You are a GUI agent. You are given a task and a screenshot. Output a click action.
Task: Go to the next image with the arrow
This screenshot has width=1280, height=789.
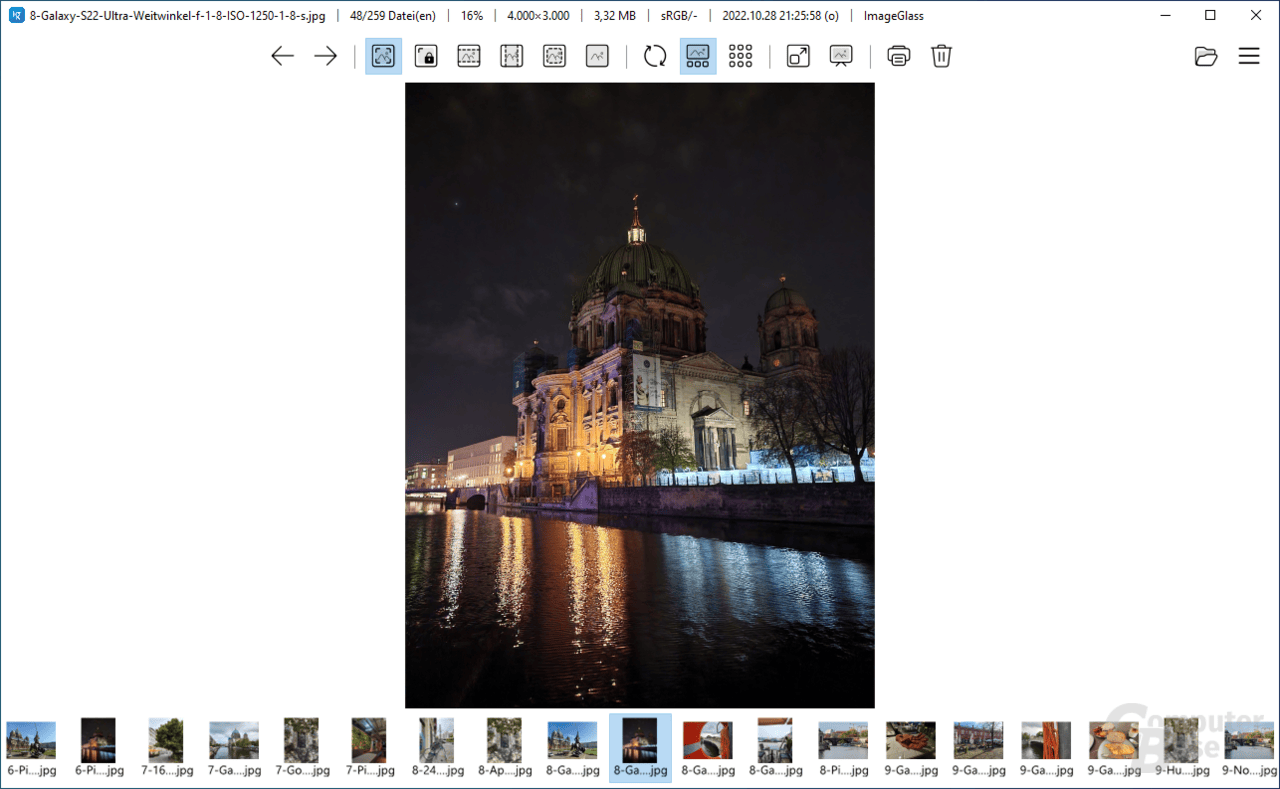click(324, 56)
